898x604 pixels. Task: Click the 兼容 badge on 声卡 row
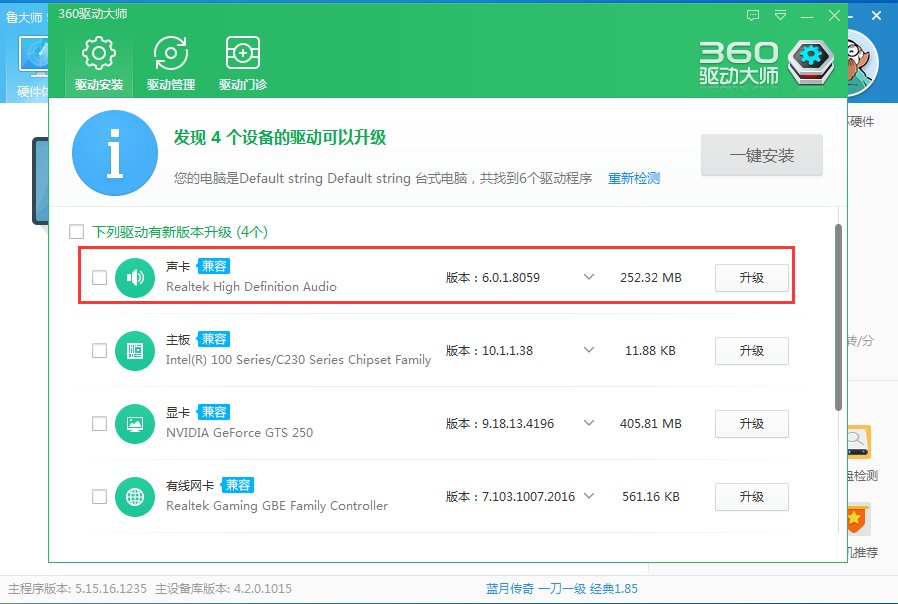coord(213,267)
